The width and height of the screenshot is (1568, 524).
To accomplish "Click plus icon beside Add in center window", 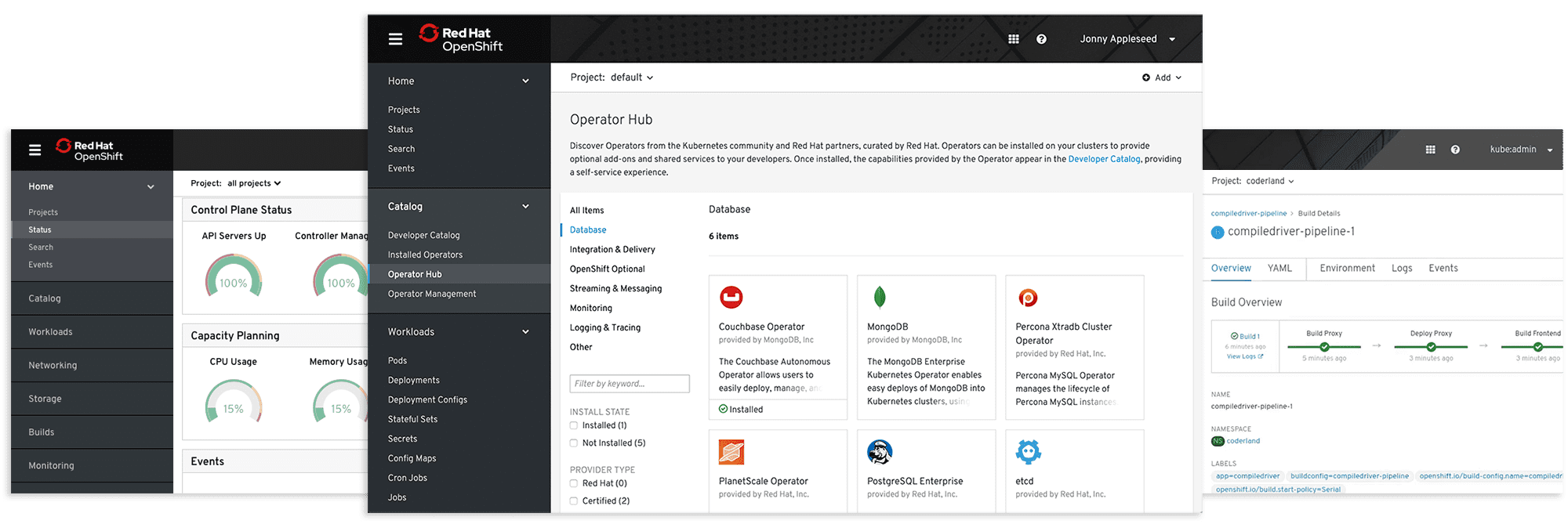I will [1146, 78].
